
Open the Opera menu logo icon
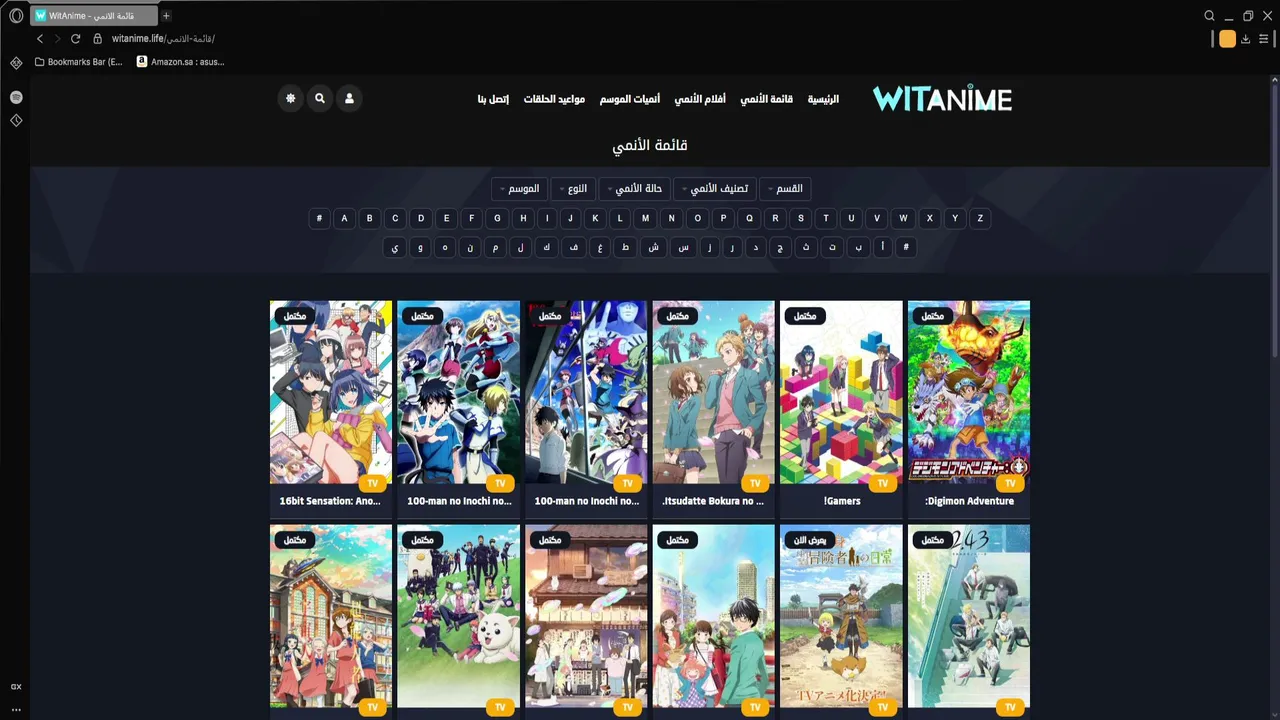tap(16, 16)
